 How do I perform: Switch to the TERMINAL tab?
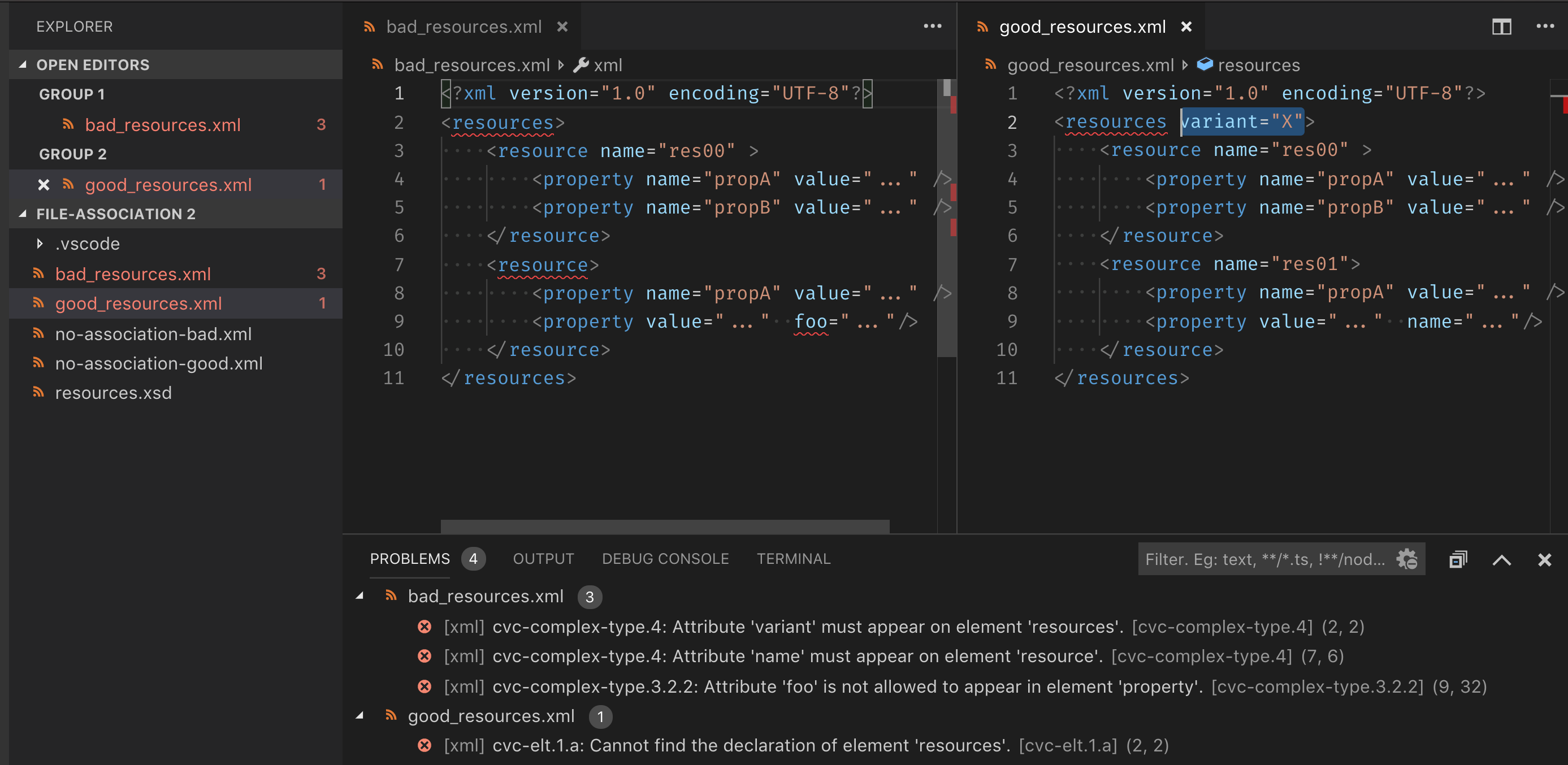click(793, 559)
